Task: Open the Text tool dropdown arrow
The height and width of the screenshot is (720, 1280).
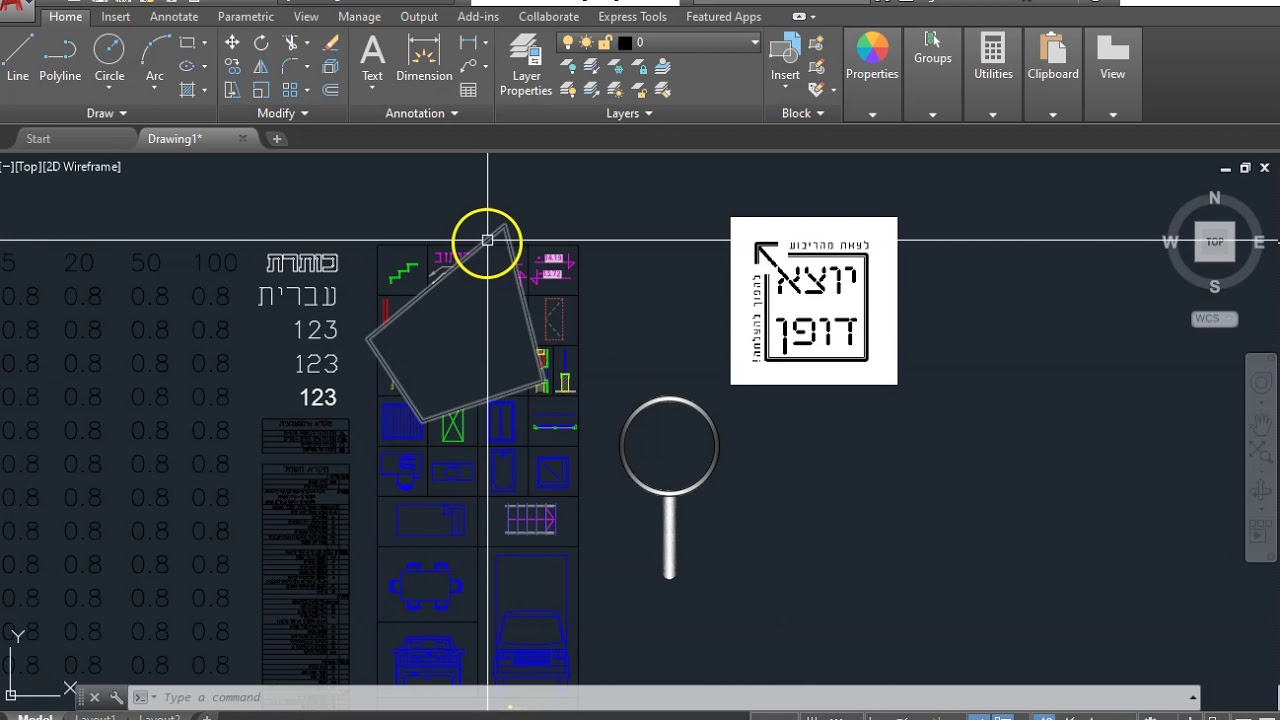Action: coord(372,89)
